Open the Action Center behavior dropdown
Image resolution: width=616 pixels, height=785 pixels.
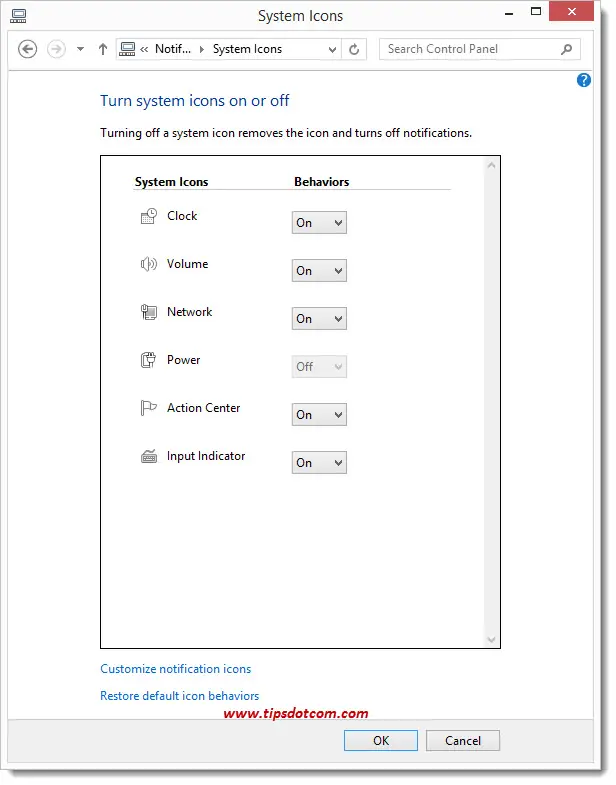[319, 415]
